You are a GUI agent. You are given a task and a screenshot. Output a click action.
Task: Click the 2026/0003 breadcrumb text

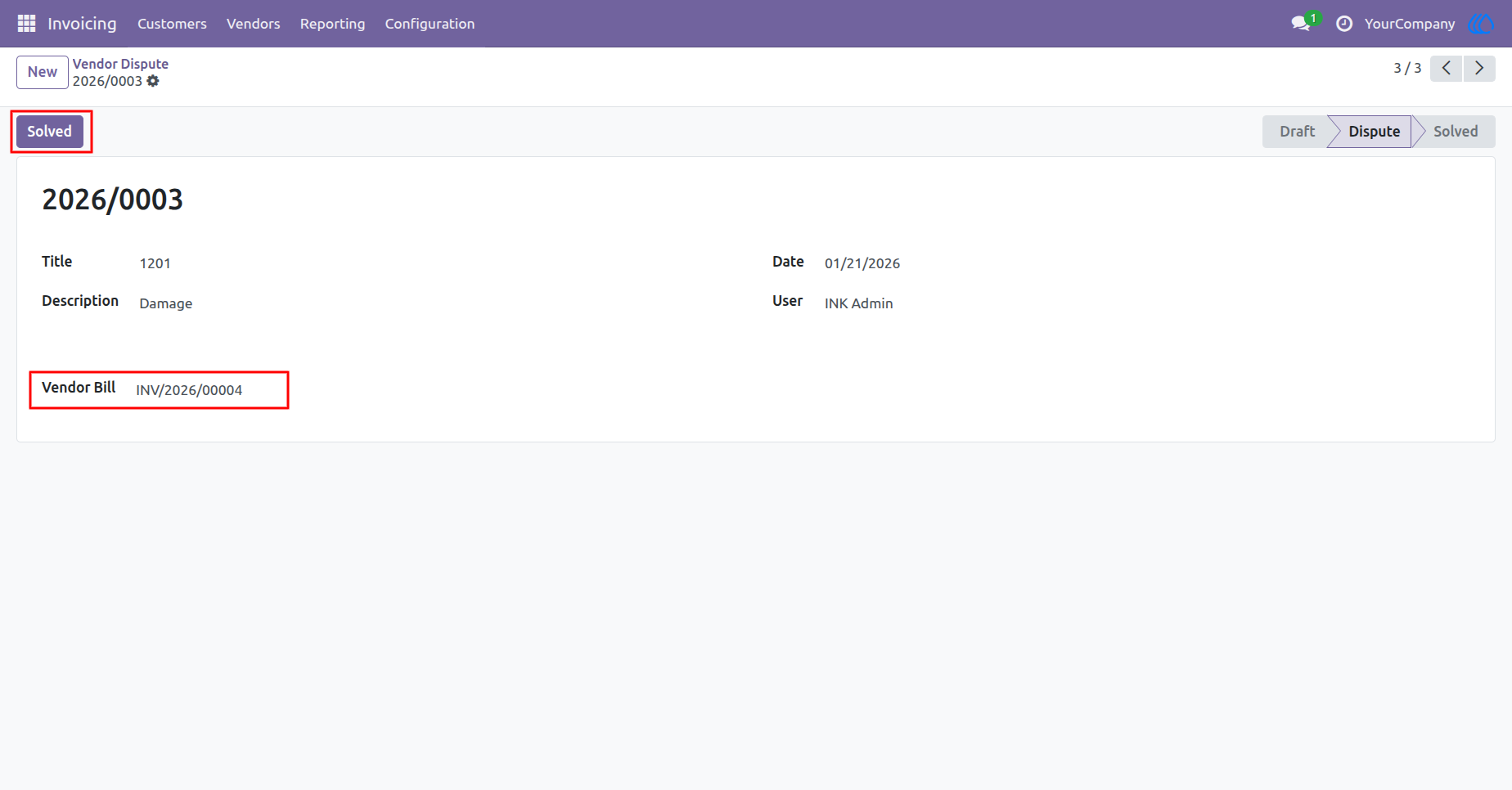107,81
